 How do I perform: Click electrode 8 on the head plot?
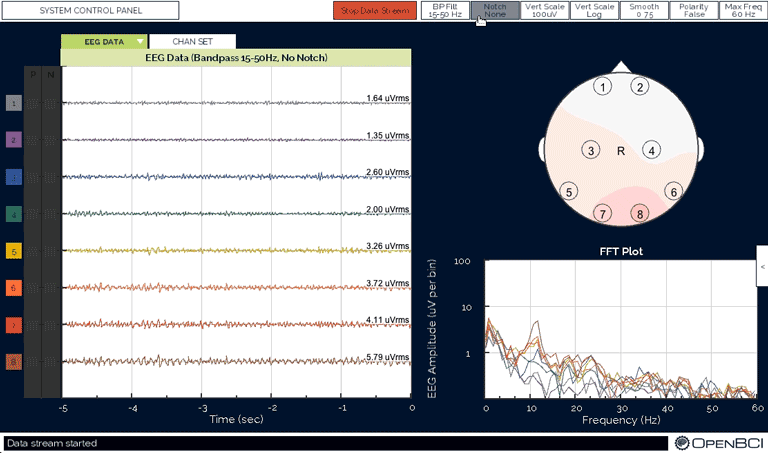coord(640,214)
